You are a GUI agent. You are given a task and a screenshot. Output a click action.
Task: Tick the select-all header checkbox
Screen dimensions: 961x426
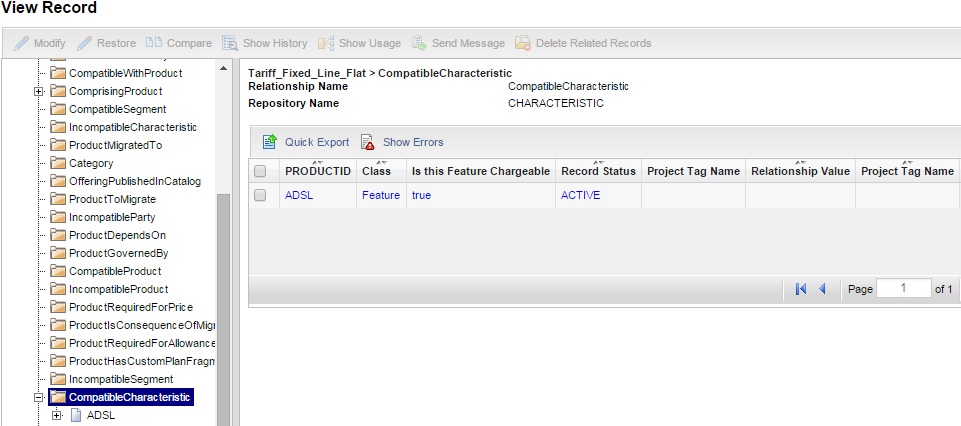[260, 172]
